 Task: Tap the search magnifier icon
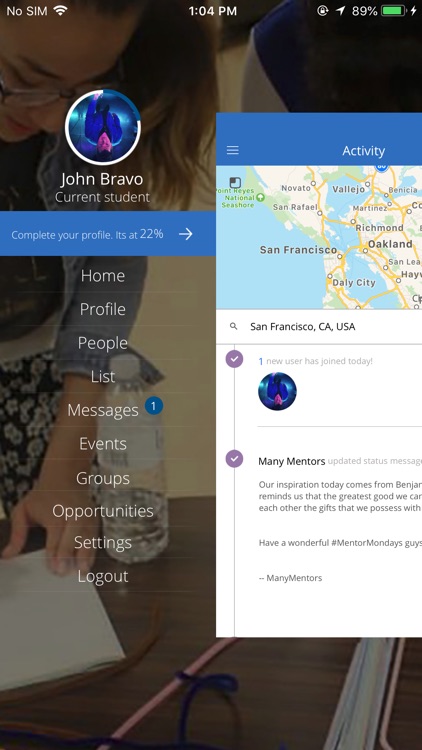(x=233, y=326)
